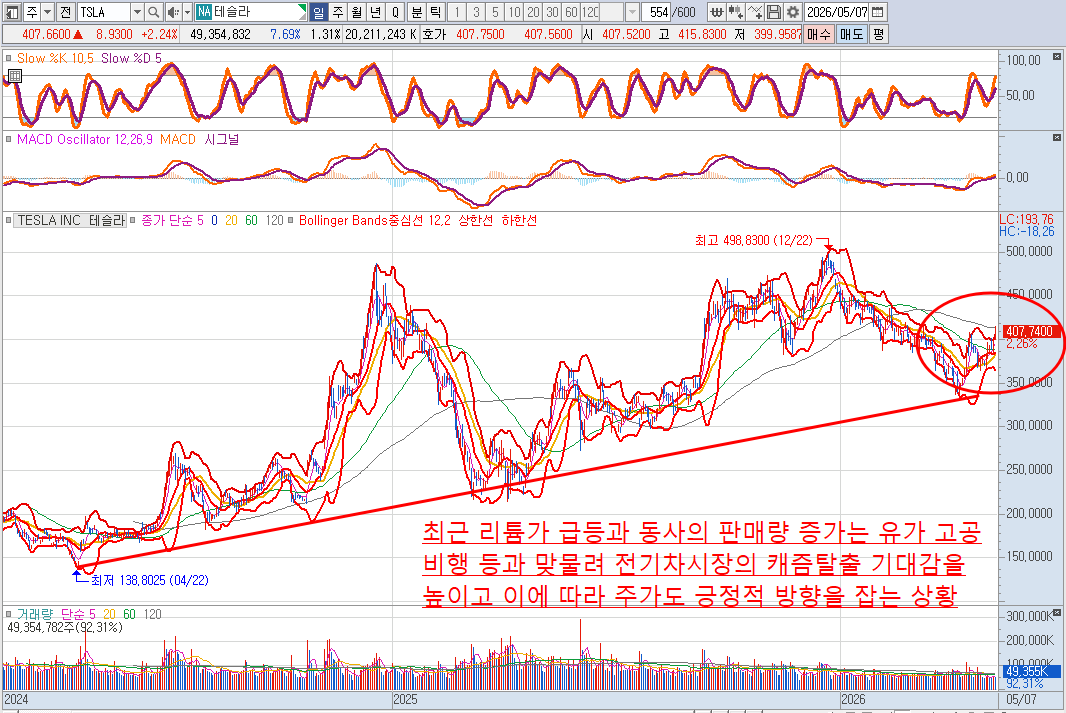1066x713 pixels.
Task: Click the 호가 quote label
Action: [434, 34]
